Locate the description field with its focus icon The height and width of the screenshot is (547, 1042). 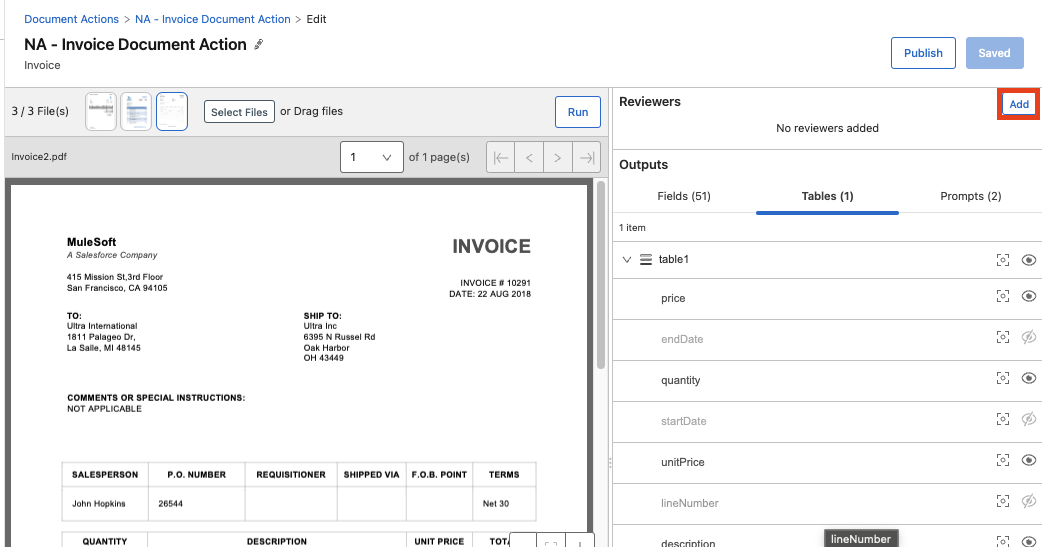click(x=1003, y=541)
